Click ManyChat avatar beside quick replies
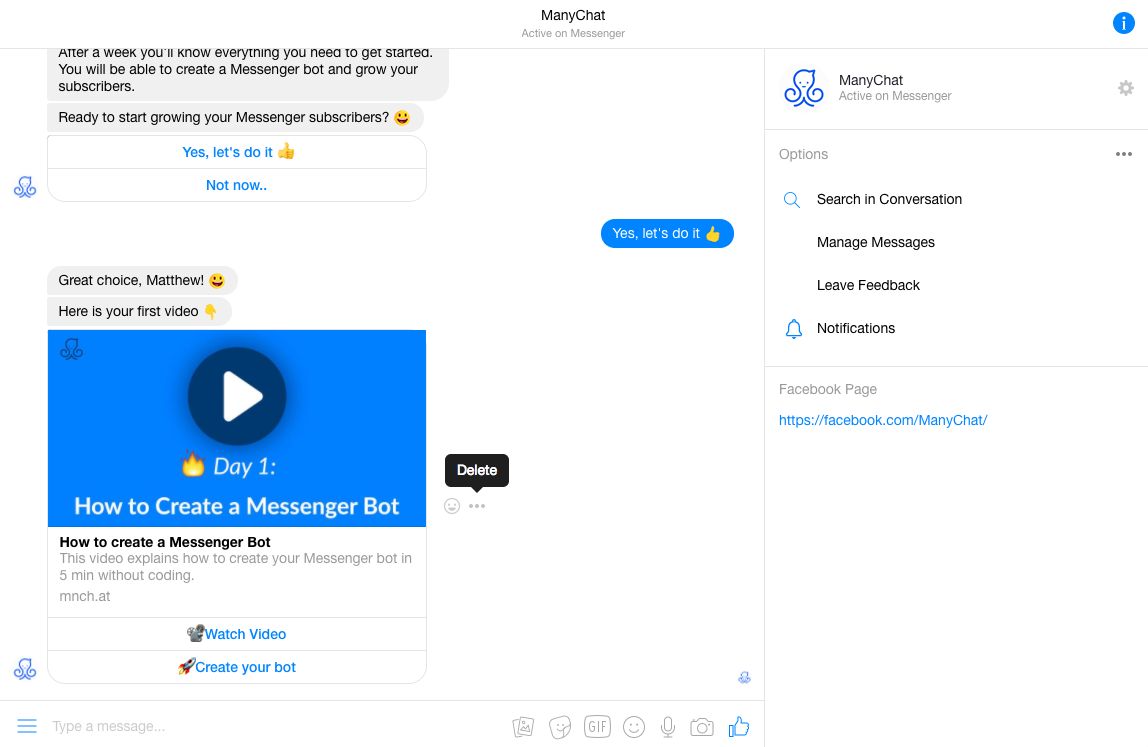Viewport: 1148px width, 747px height. click(25, 187)
